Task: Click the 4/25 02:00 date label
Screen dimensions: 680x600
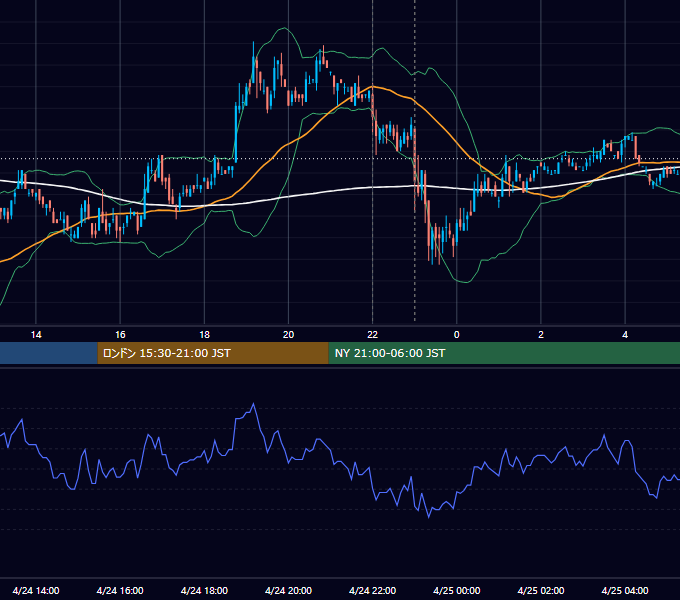Action: pos(541,590)
